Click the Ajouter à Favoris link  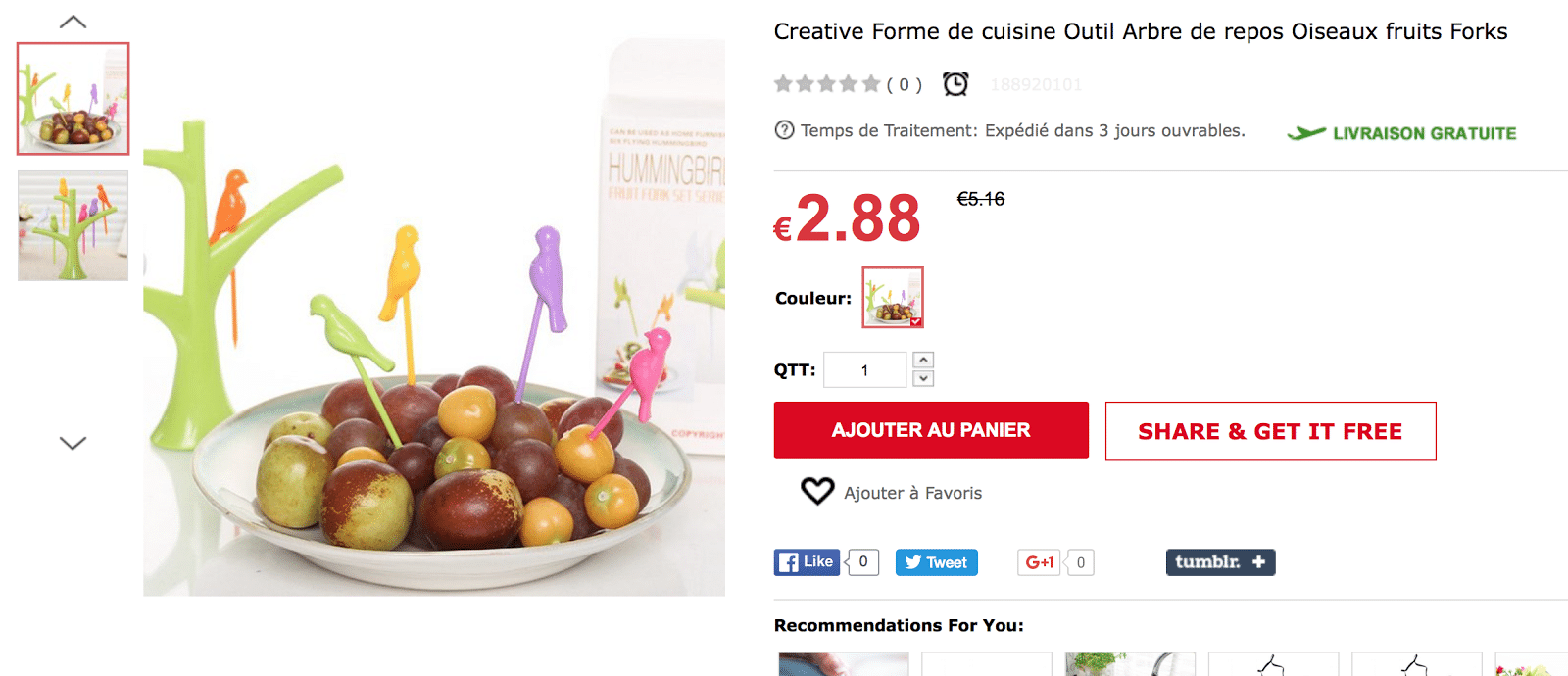pos(912,493)
